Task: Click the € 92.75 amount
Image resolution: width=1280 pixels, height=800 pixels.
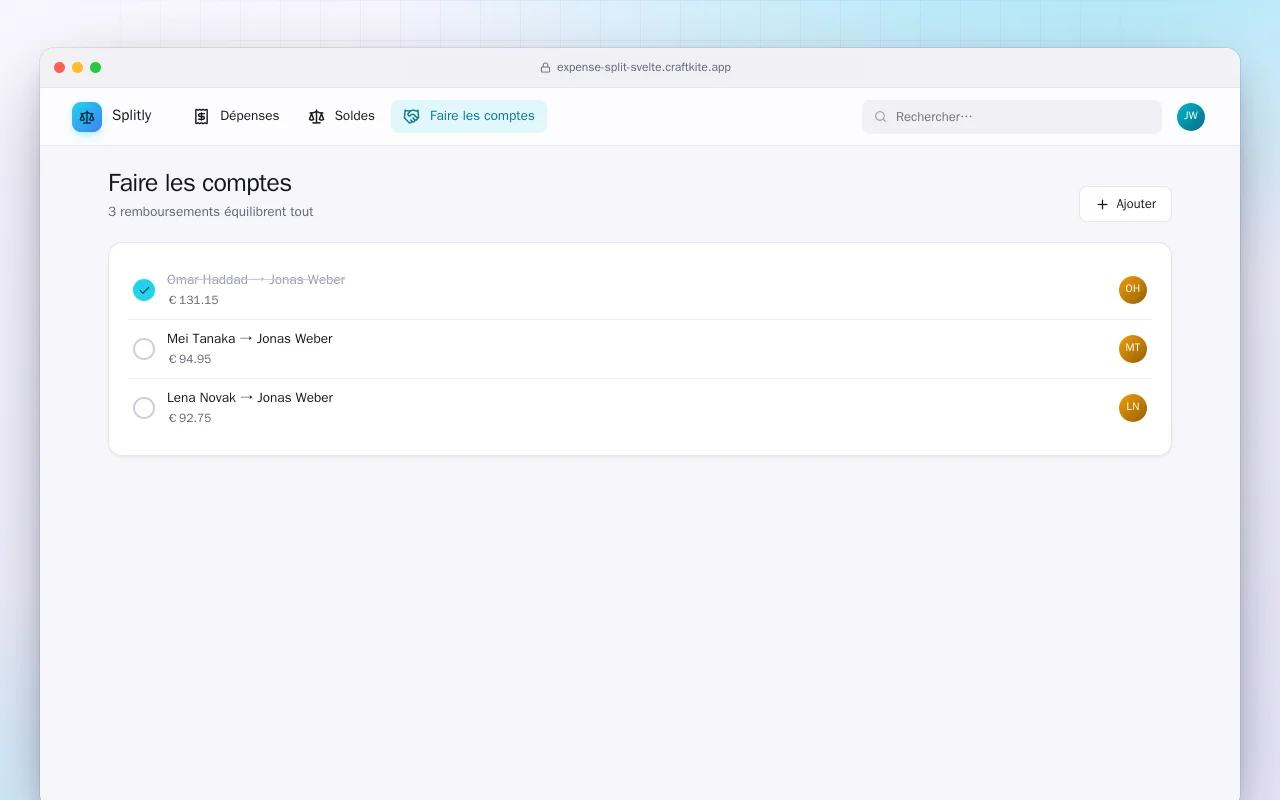Action: click(189, 418)
